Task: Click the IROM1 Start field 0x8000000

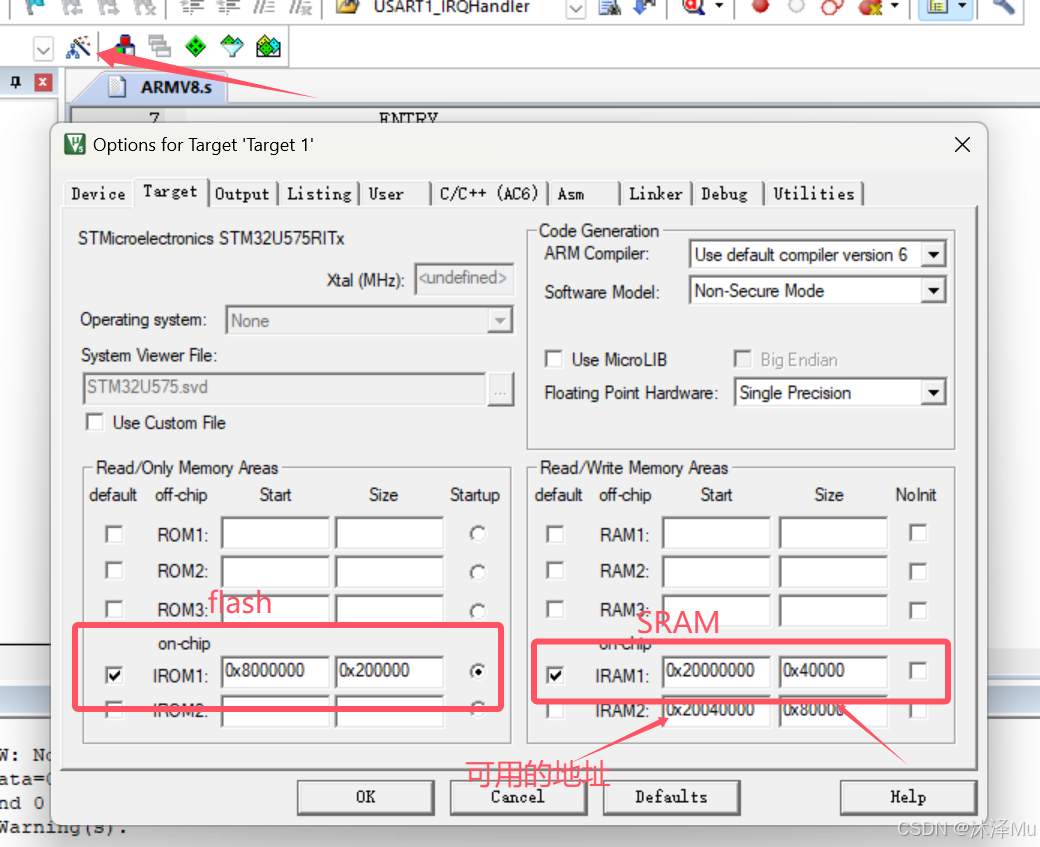Action: click(x=275, y=672)
